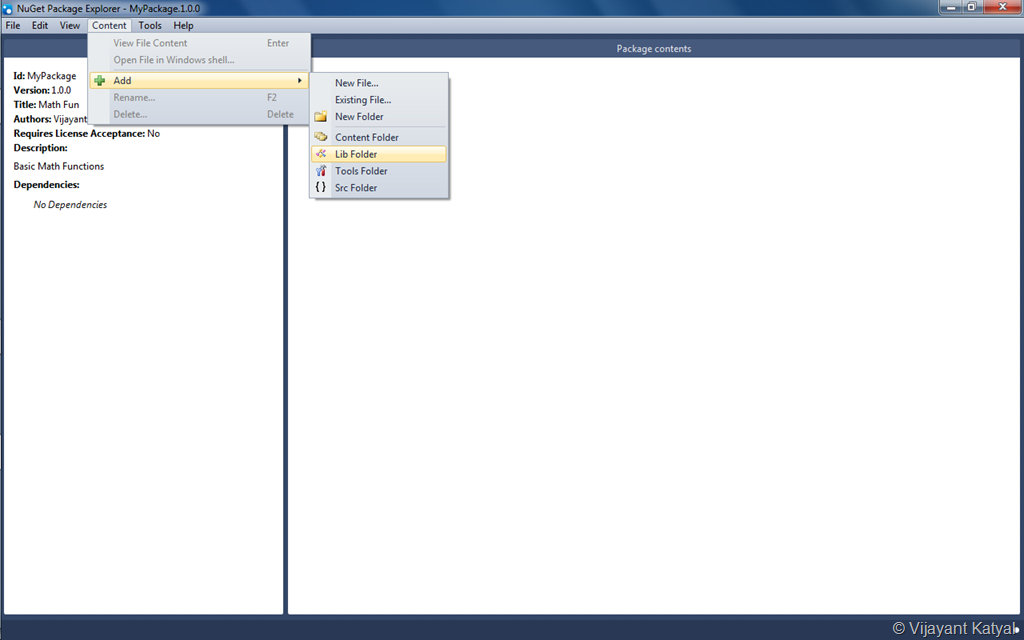The width and height of the screenshot is (1024, 640).
Task: Open the Help menu
Action: coord(184,25)
